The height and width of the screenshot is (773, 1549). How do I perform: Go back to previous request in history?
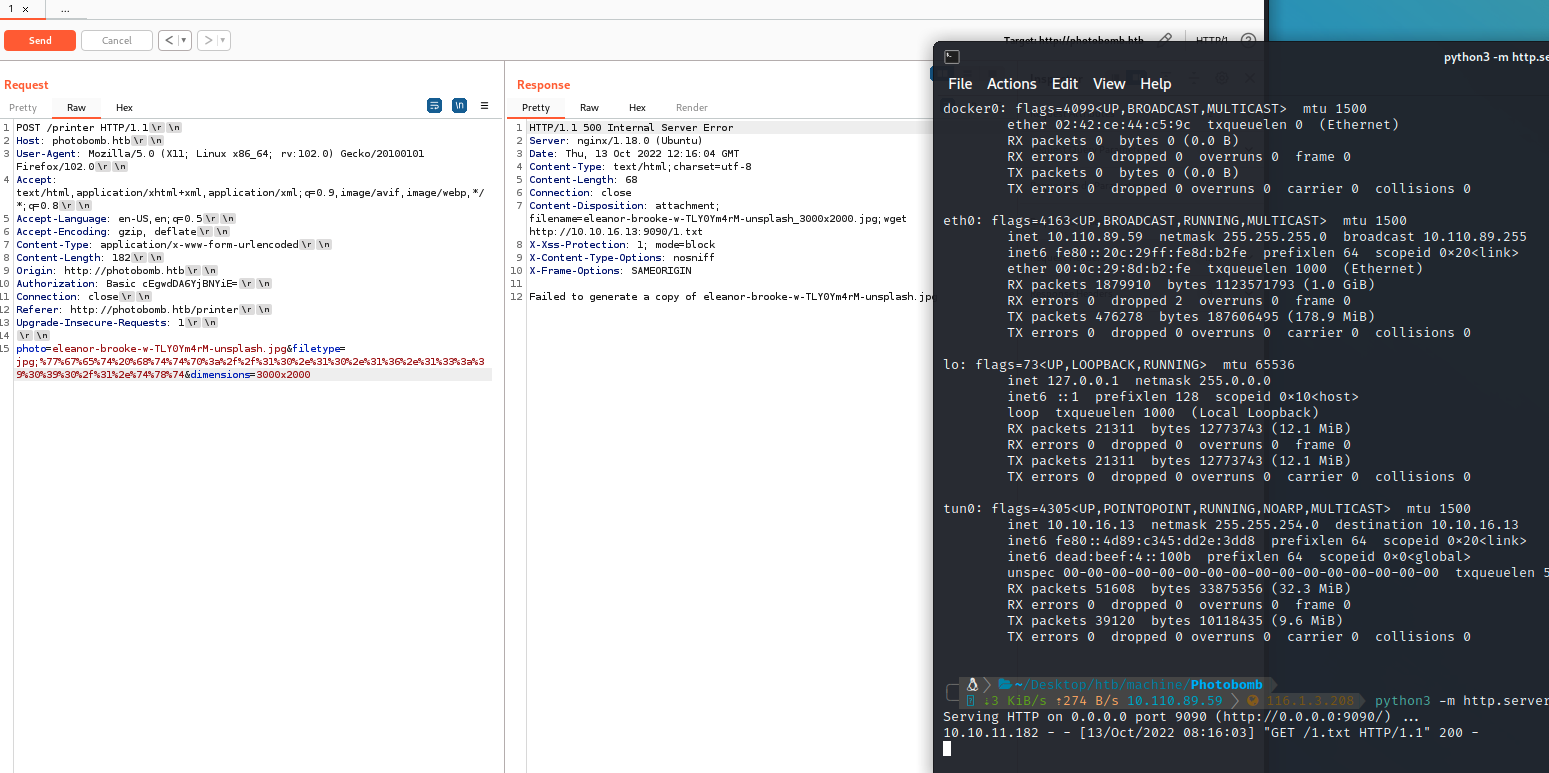point(170,40)
